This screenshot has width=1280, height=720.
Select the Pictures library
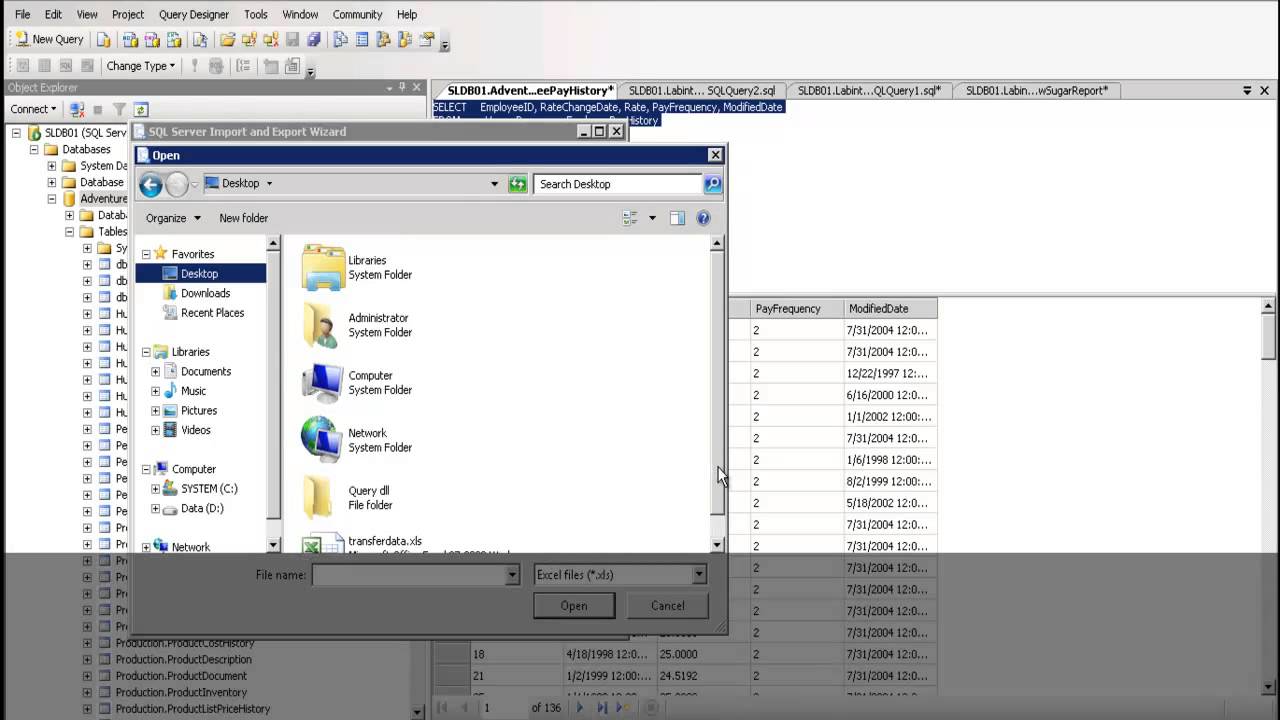click(198, 411)
